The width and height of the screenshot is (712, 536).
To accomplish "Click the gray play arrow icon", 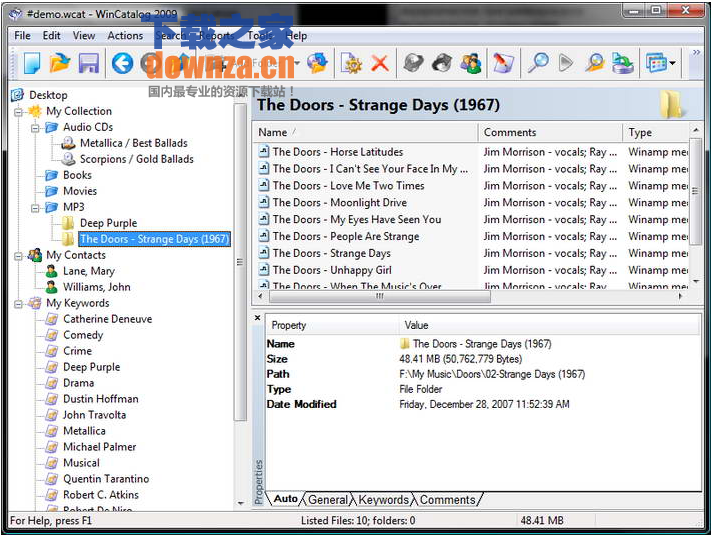I will coord(565,63).
